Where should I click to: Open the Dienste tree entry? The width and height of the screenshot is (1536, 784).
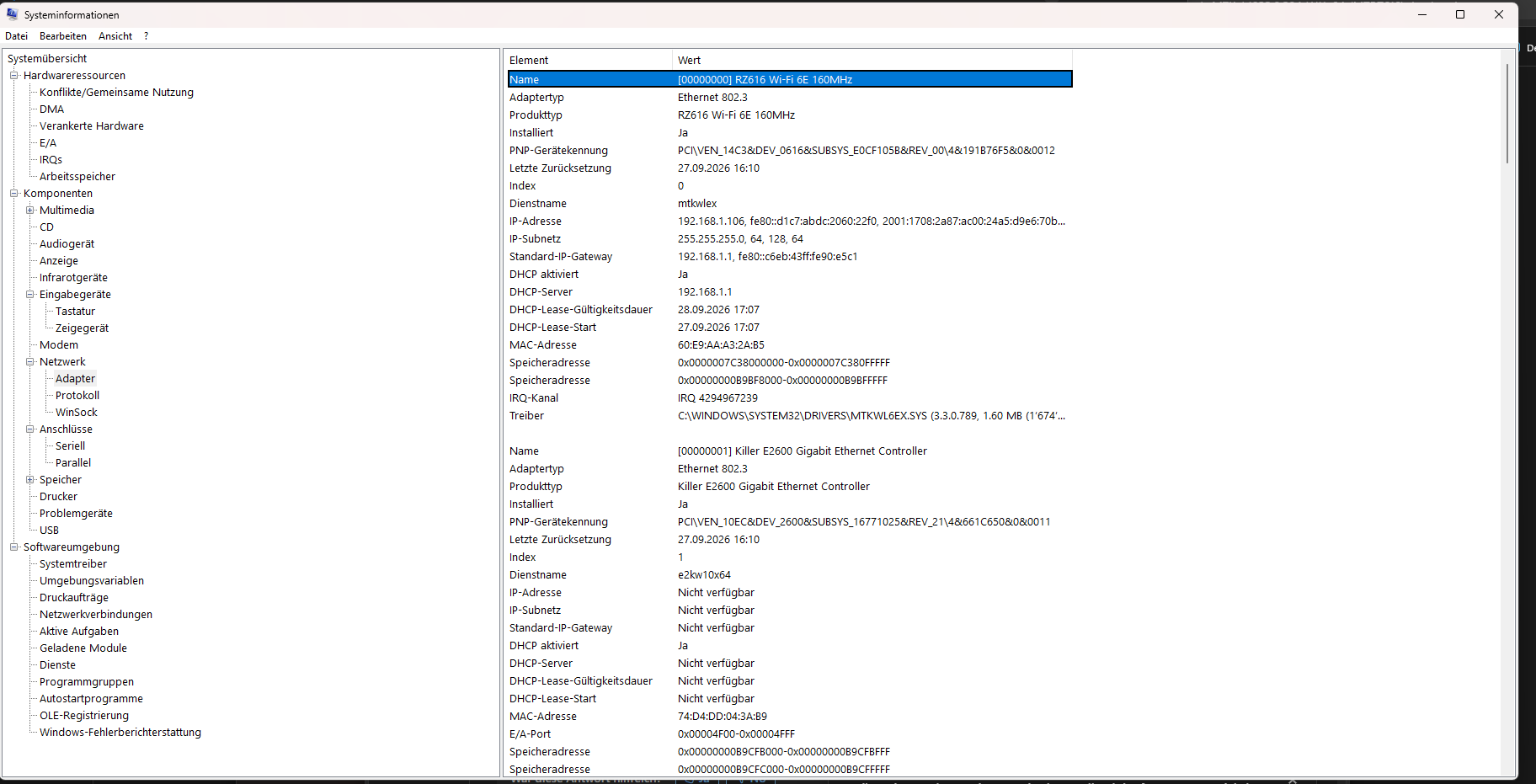click(57, 665)
